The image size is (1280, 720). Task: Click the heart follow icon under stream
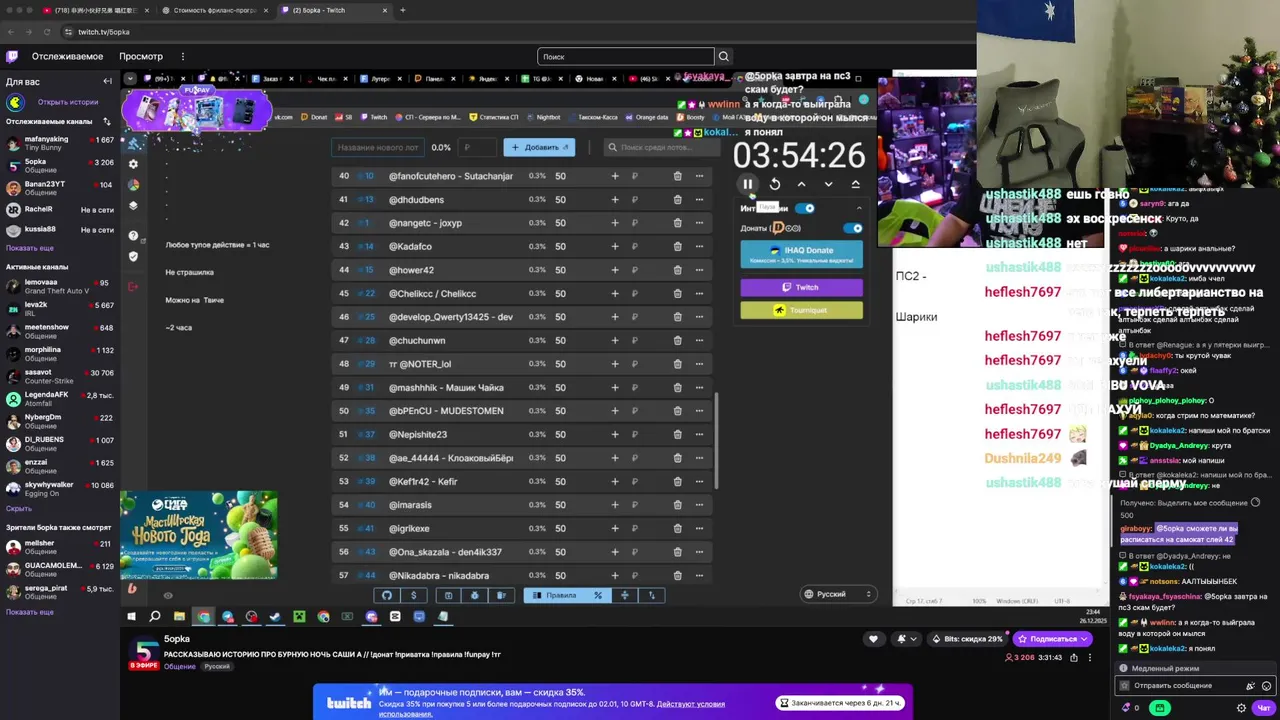(873, 639)
